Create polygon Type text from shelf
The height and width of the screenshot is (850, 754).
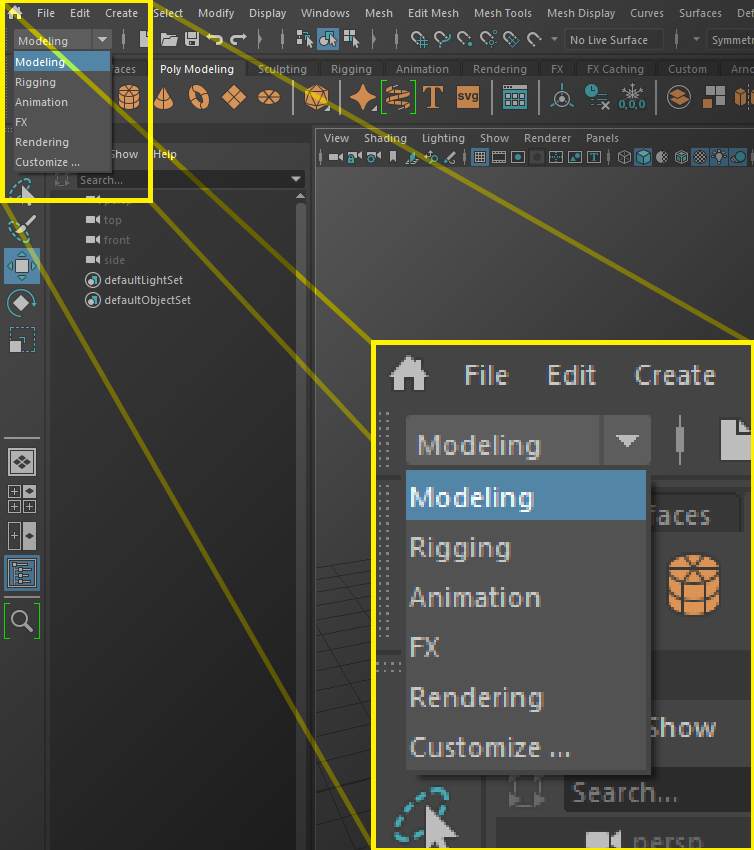(x=433, y=98)
